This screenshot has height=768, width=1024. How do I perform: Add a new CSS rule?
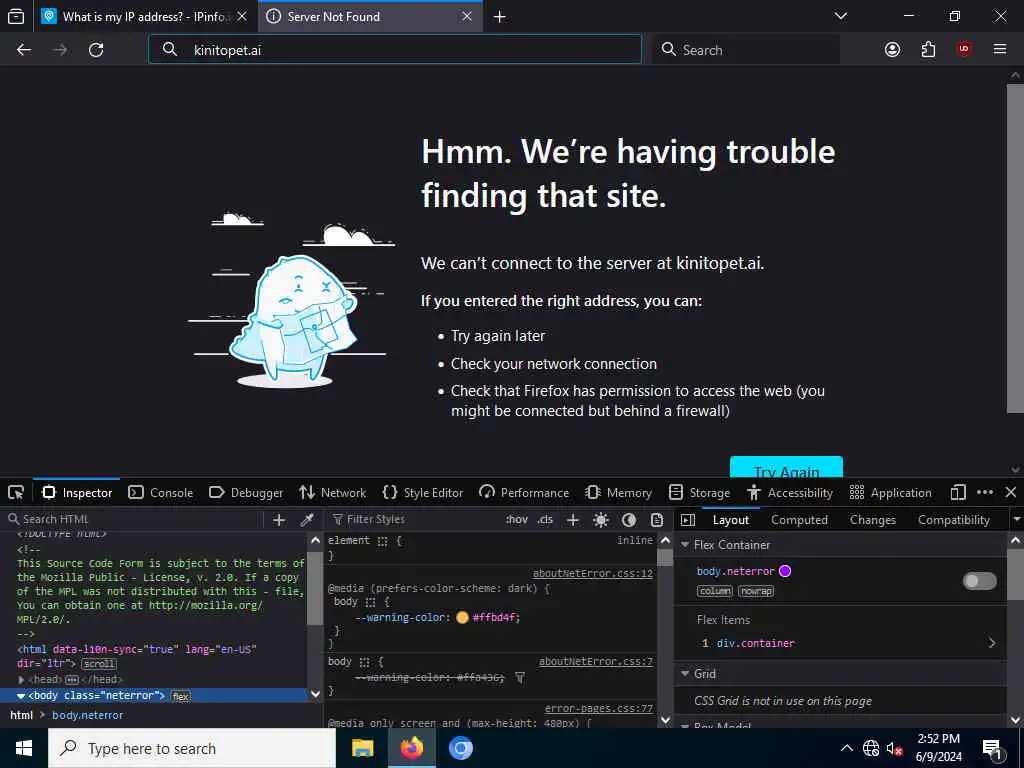(x=573, y=520)
